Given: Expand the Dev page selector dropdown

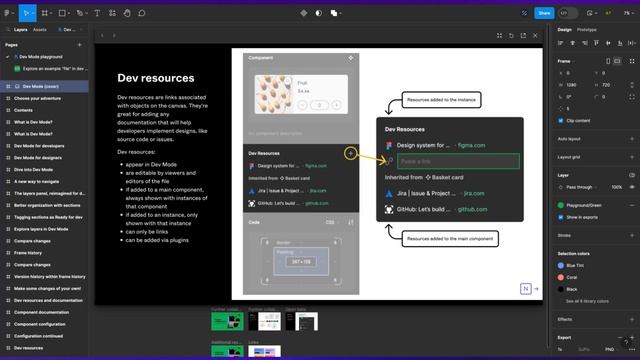Looking at the screenshot, I should [x=70, y=30].
